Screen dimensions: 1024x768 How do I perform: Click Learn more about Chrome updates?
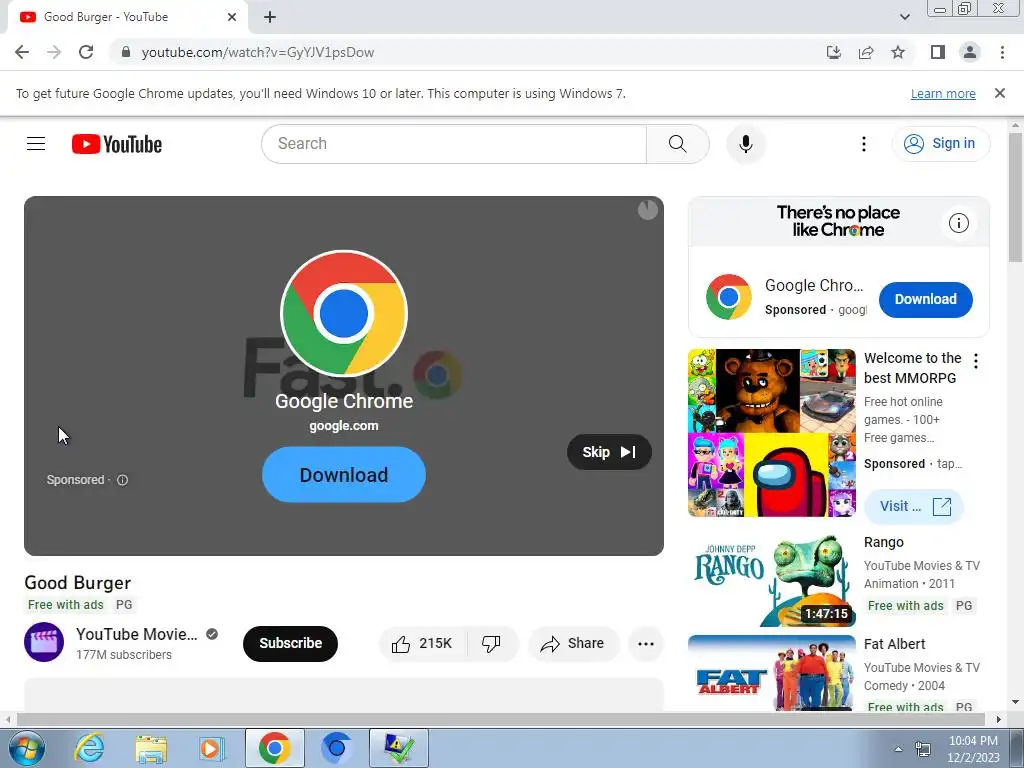pyautogui.click(x=943, y=93)
